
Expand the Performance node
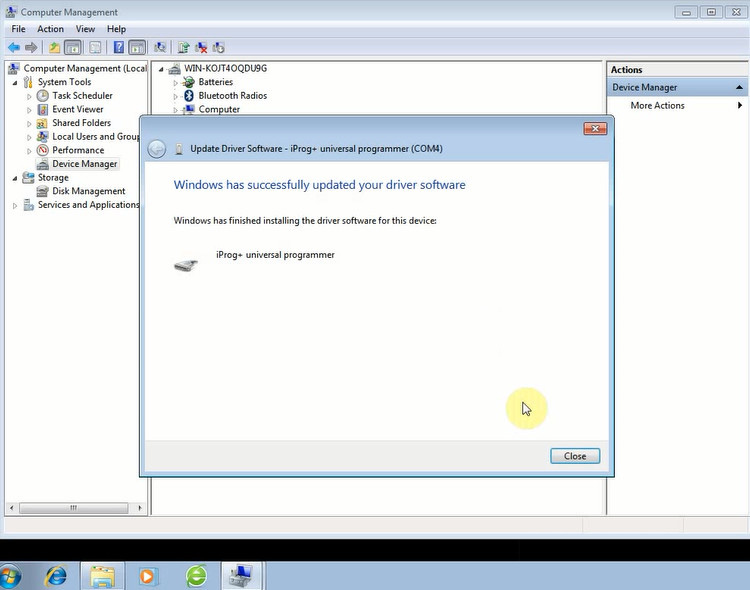[29, 151]
